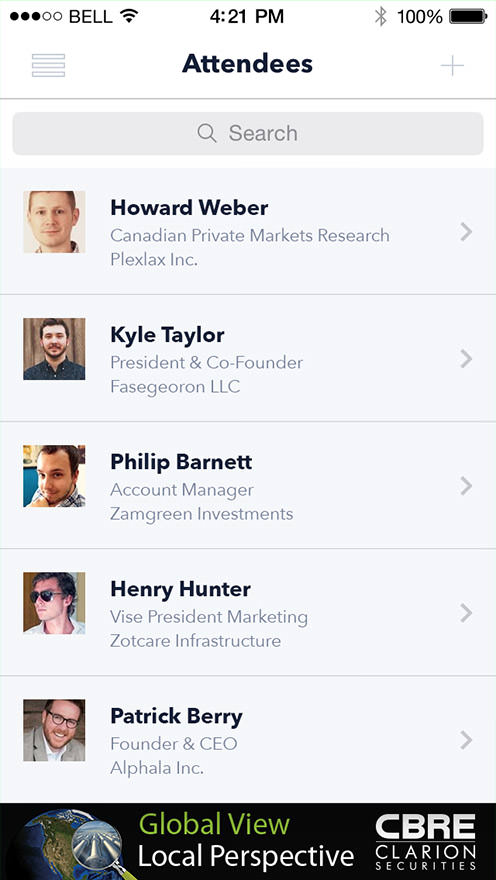Open Patrick Berry's details chevron

pos(466,741)
